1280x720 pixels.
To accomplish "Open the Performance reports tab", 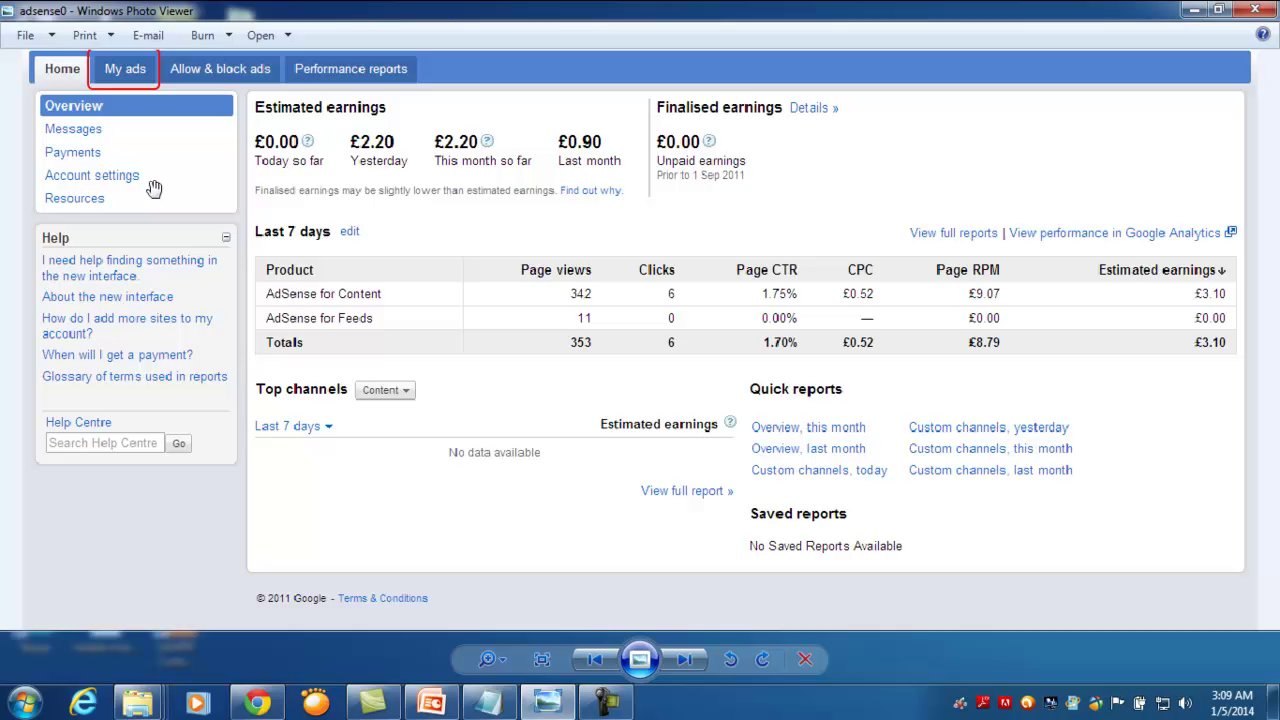I will click(351, 69).
